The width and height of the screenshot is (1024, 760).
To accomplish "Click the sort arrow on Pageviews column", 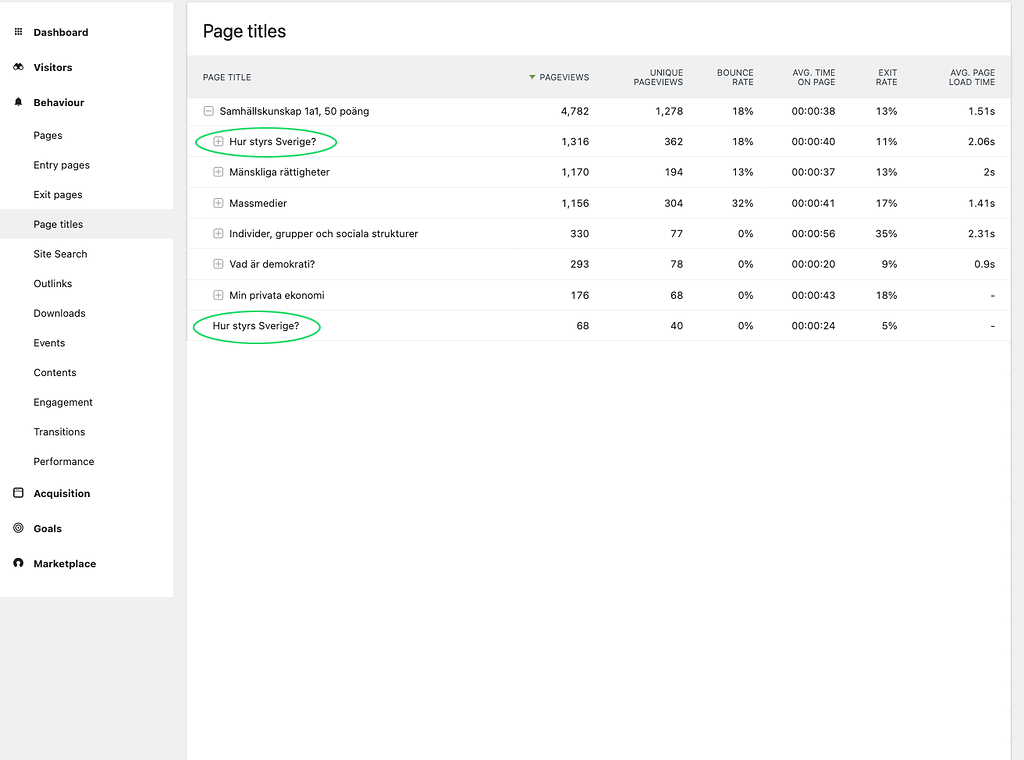I will [x=530, y=77].
